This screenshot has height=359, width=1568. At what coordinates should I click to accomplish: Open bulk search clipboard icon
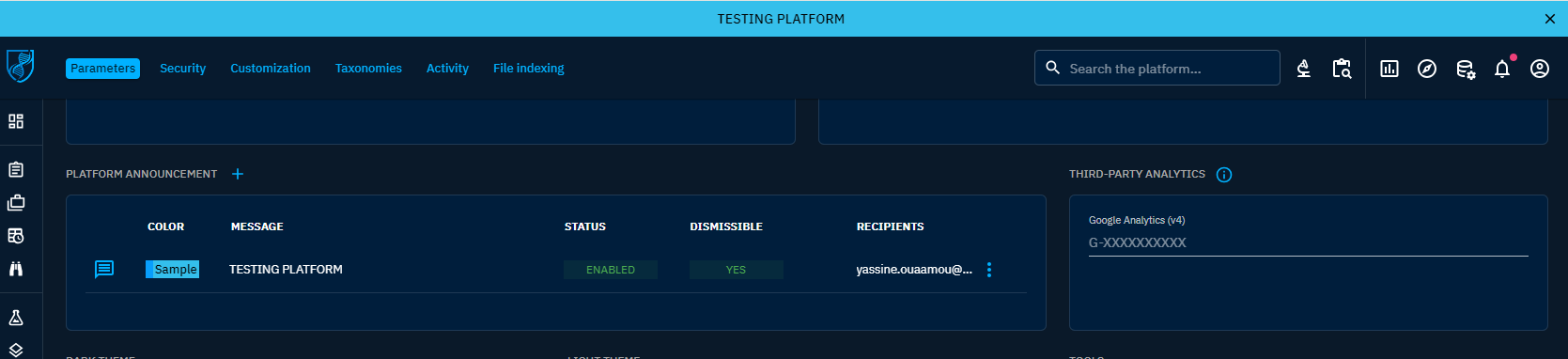(1342, 69)
